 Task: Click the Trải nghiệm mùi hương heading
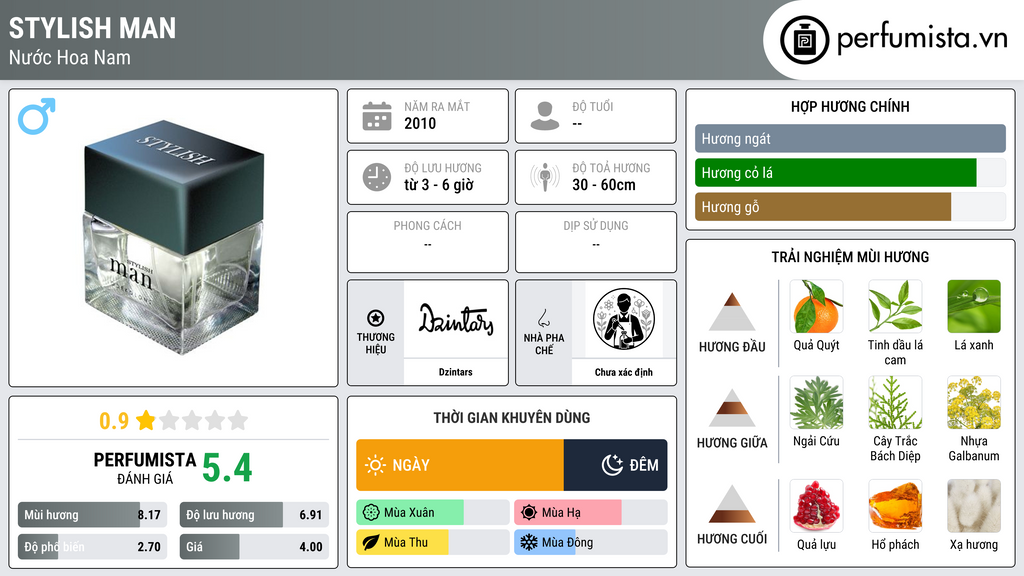click(850, 257)
